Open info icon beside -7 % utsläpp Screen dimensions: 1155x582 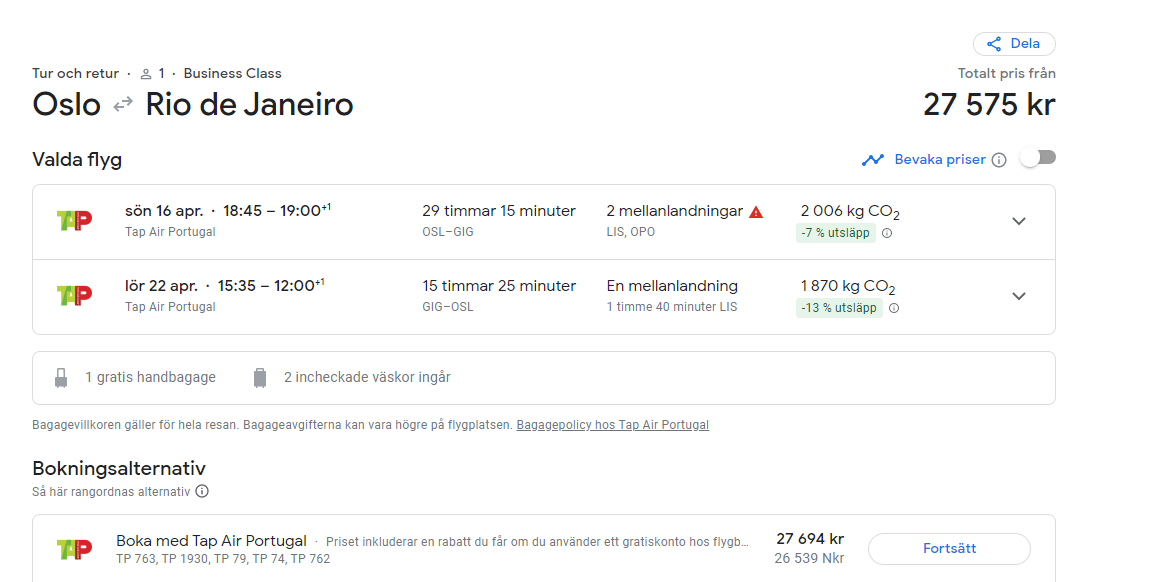(x=887, y=233)
